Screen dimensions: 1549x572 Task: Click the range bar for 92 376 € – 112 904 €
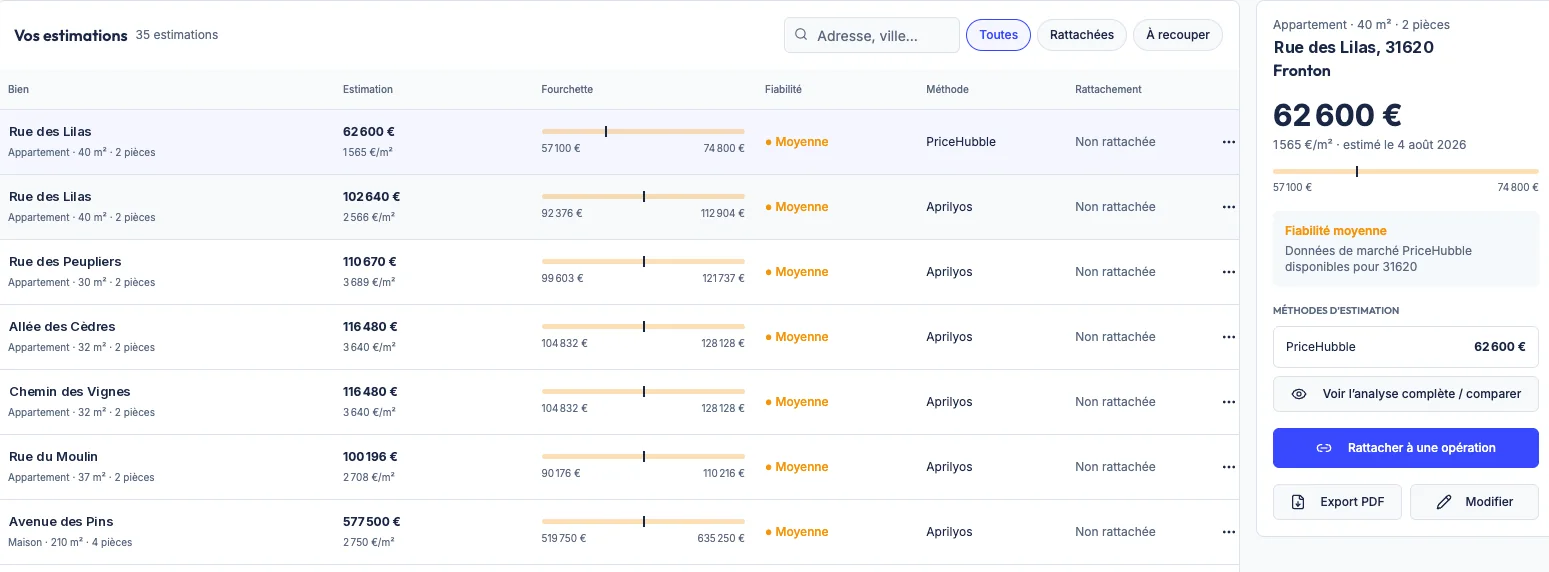point(643,196)
